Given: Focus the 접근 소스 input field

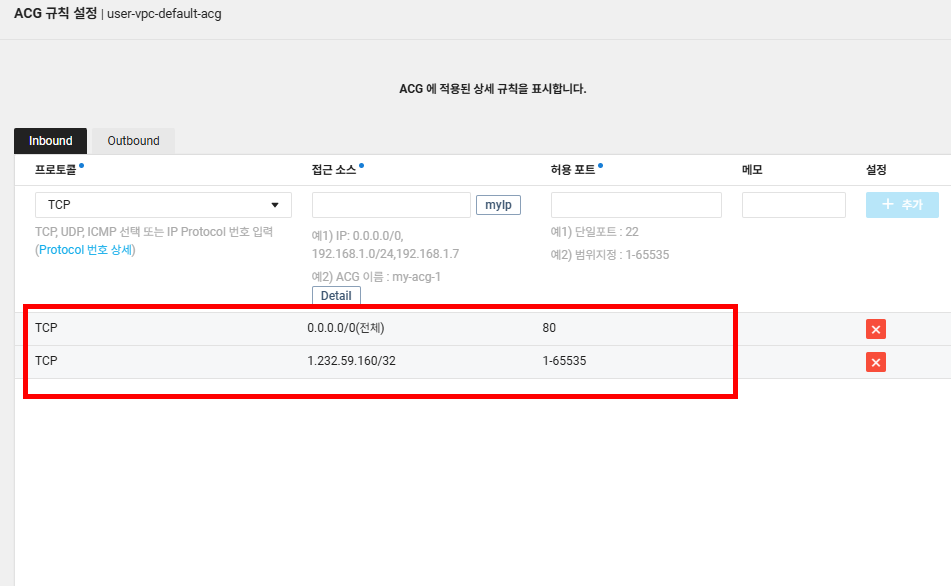Looking at the screenshot, I should pyautogui.click(x=391, y=205).
